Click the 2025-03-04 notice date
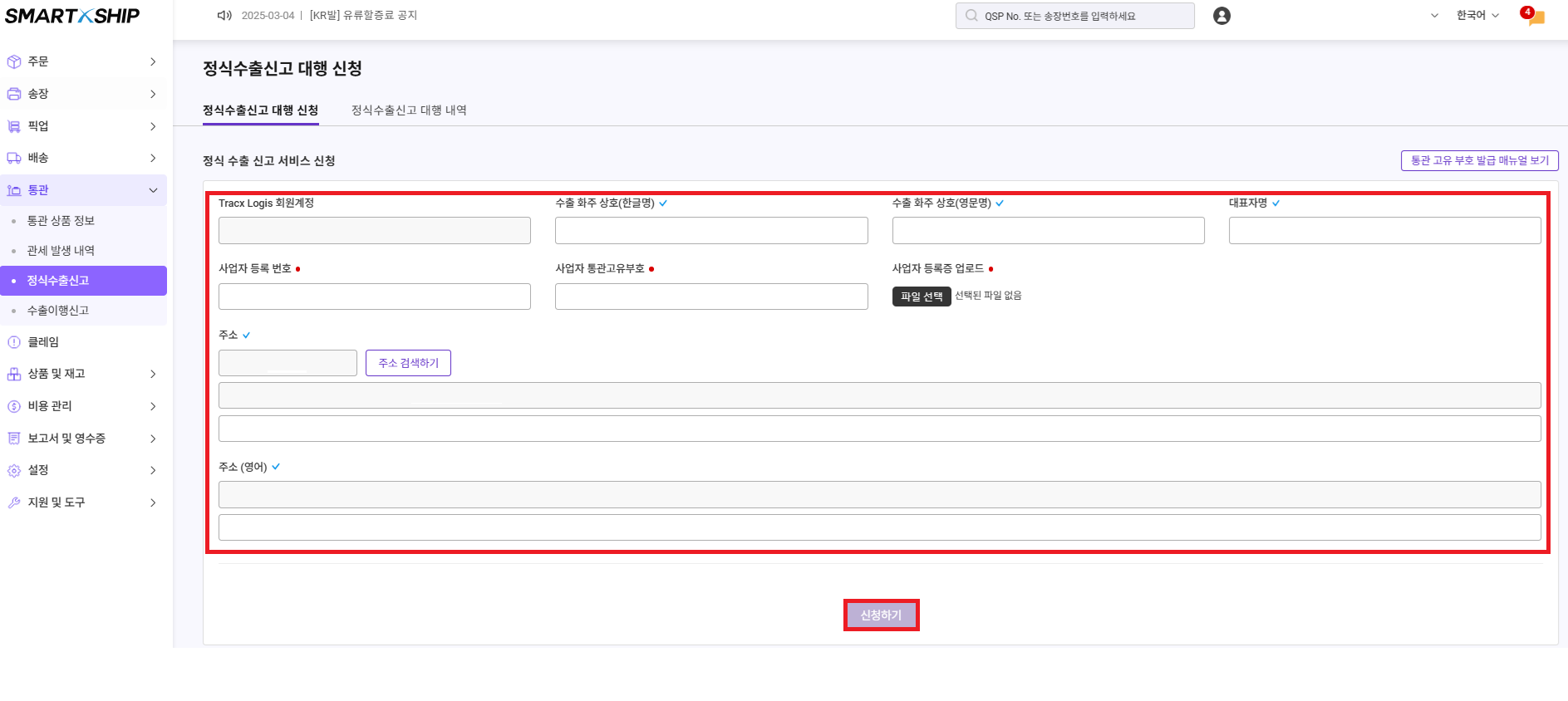The height and width of the screenshot is (701, 1568). coord(268,16)
